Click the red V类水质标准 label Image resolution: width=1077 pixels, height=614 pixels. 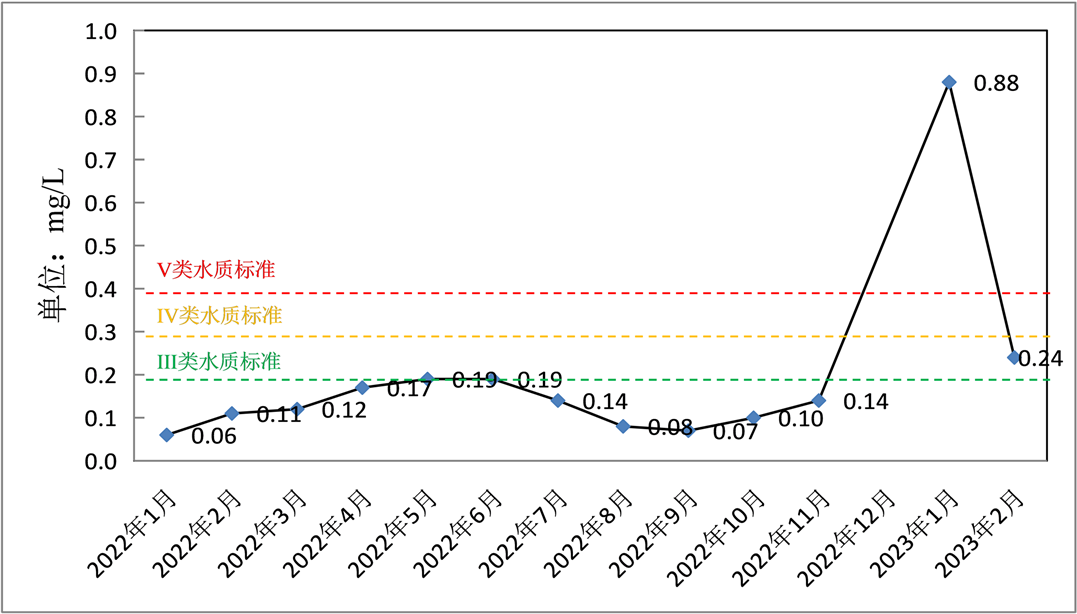[x=216, y=270]
